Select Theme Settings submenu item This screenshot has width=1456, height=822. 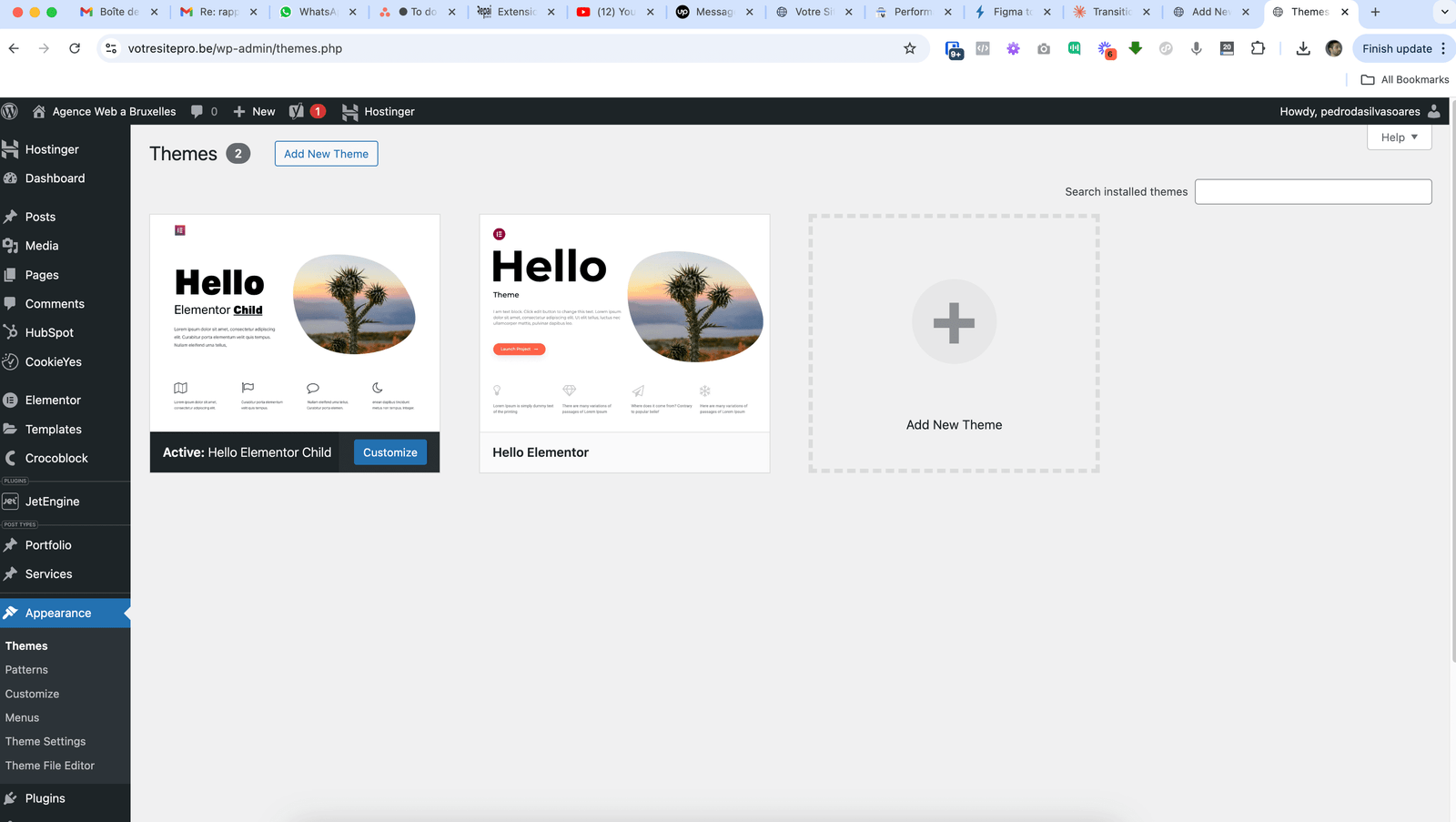45,742
